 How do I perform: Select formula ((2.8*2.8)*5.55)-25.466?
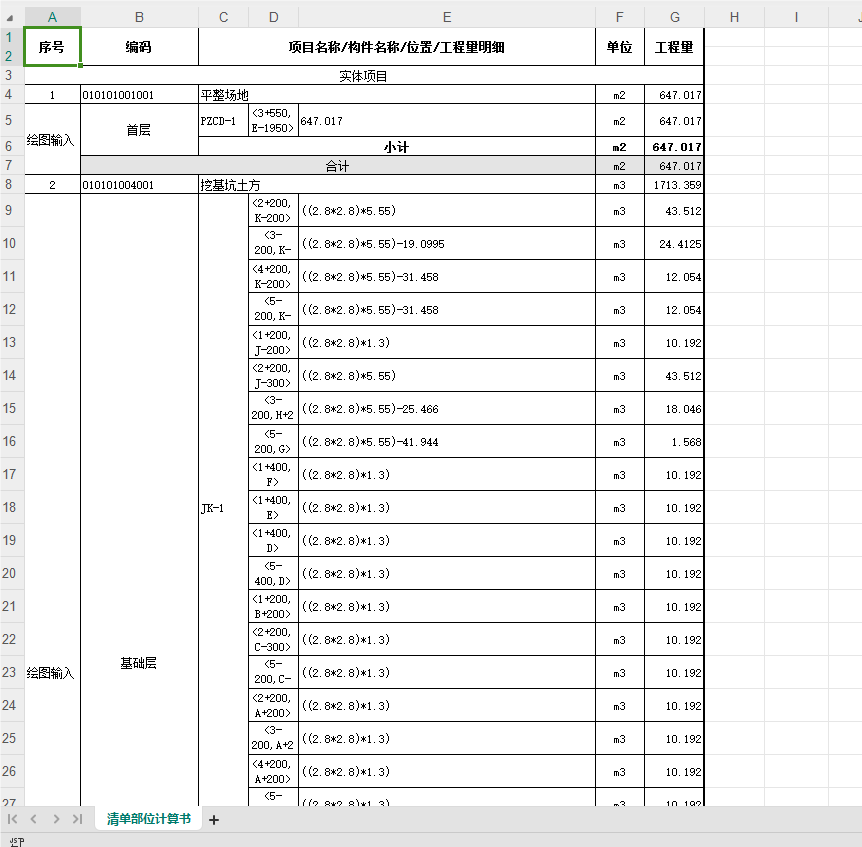click(447, 408)
